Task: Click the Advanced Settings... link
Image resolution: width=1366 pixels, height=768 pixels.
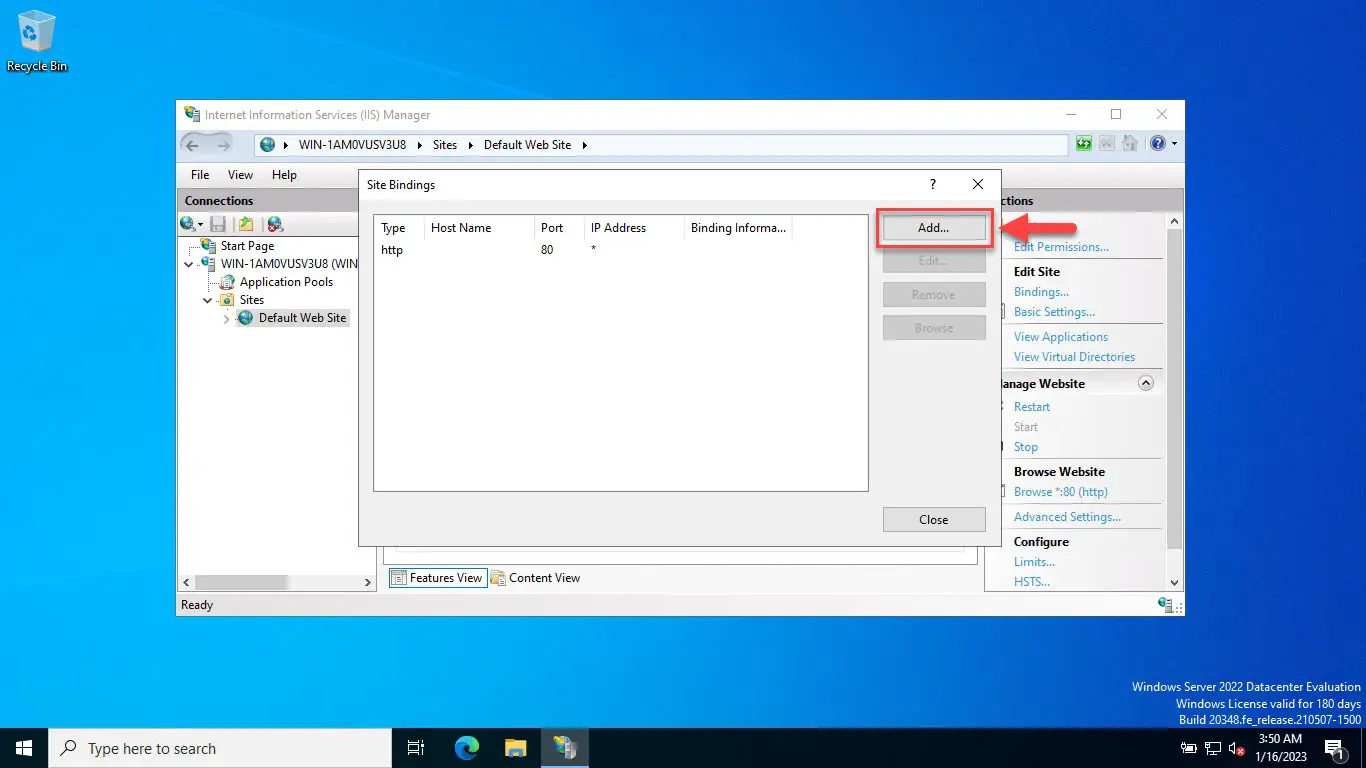Action: (x=1067, y=517)
